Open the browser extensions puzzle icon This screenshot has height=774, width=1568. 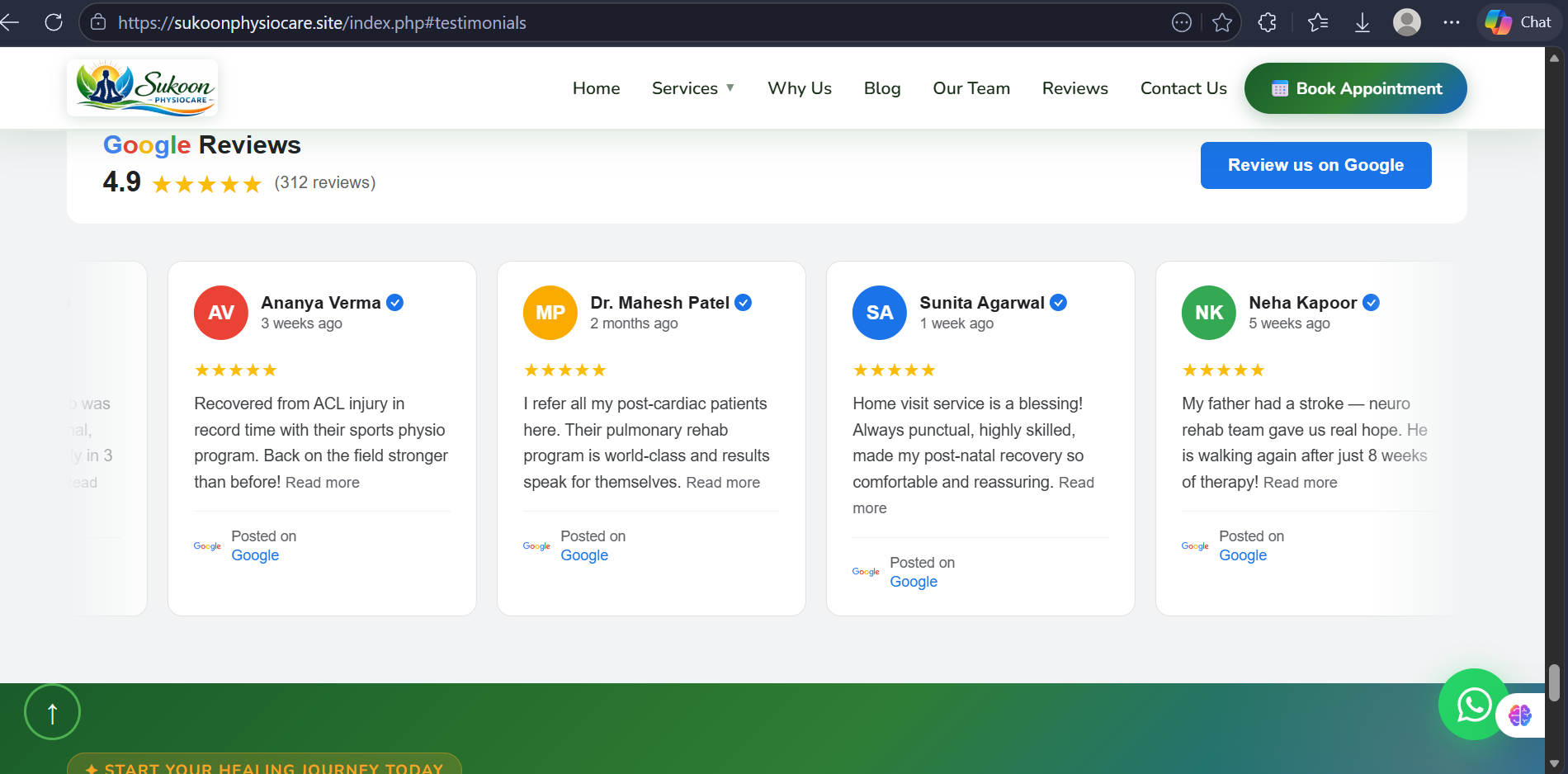pos(1267,23)
